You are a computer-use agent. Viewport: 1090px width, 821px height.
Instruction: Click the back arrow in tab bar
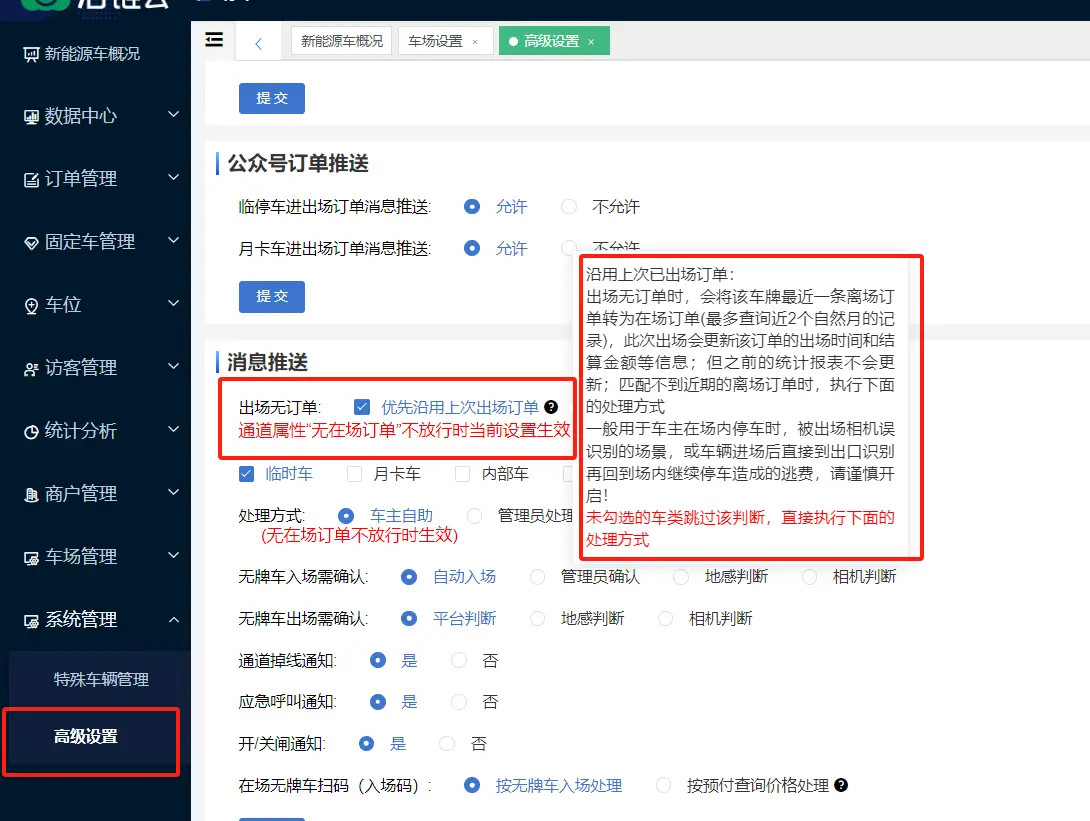pyautogui.click(x=259, y=42)
